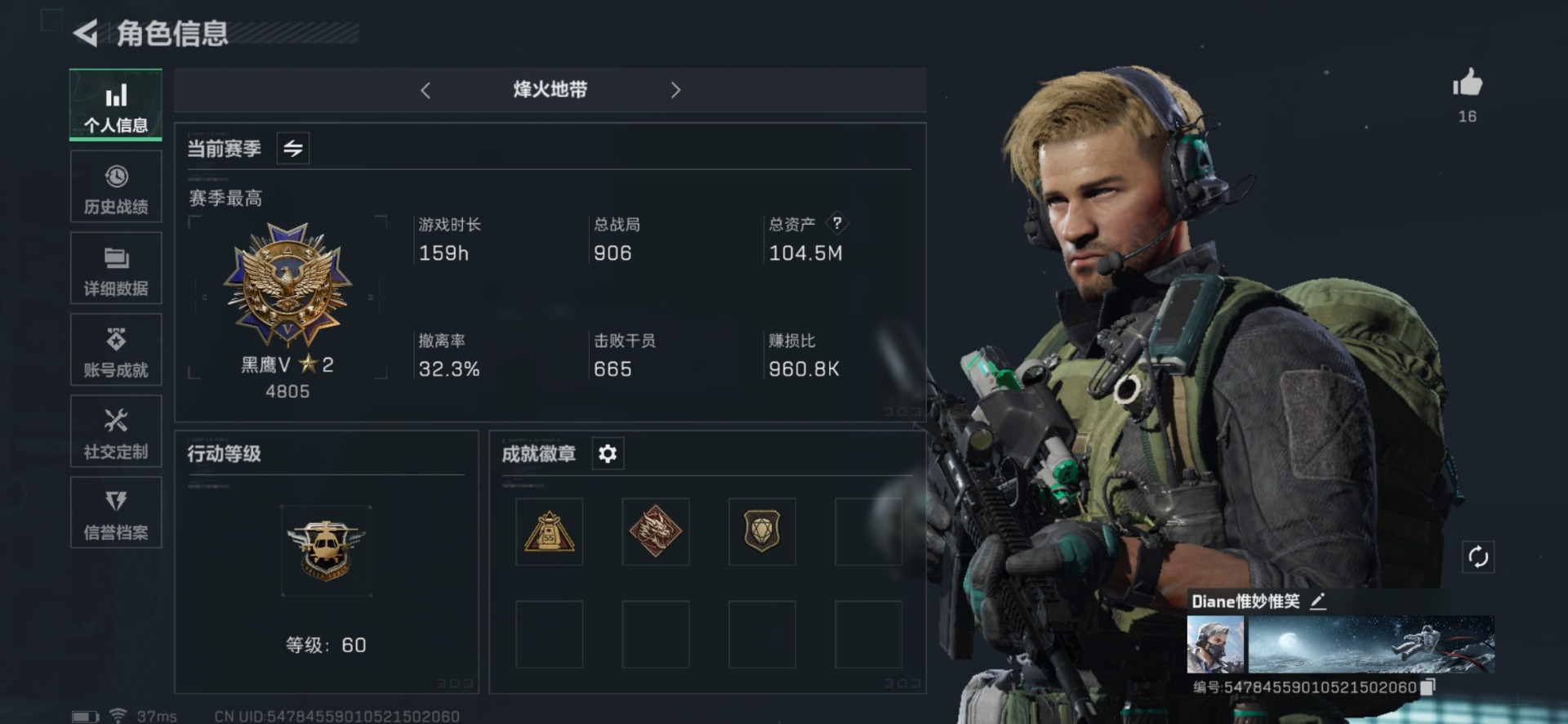
Task: Open 详细数据 tab
Action: click(116, 268)
